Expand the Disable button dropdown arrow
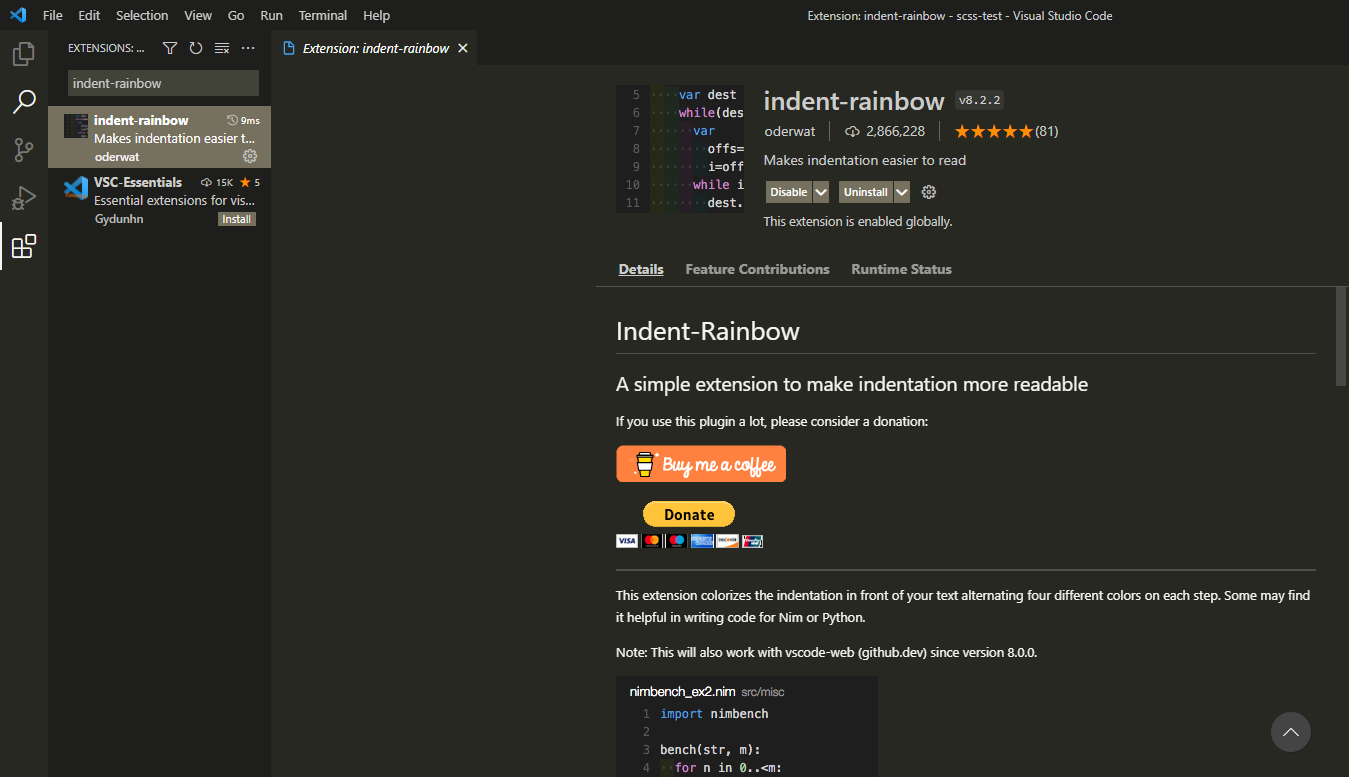1349x777 pixels. (x=821, y=192)
